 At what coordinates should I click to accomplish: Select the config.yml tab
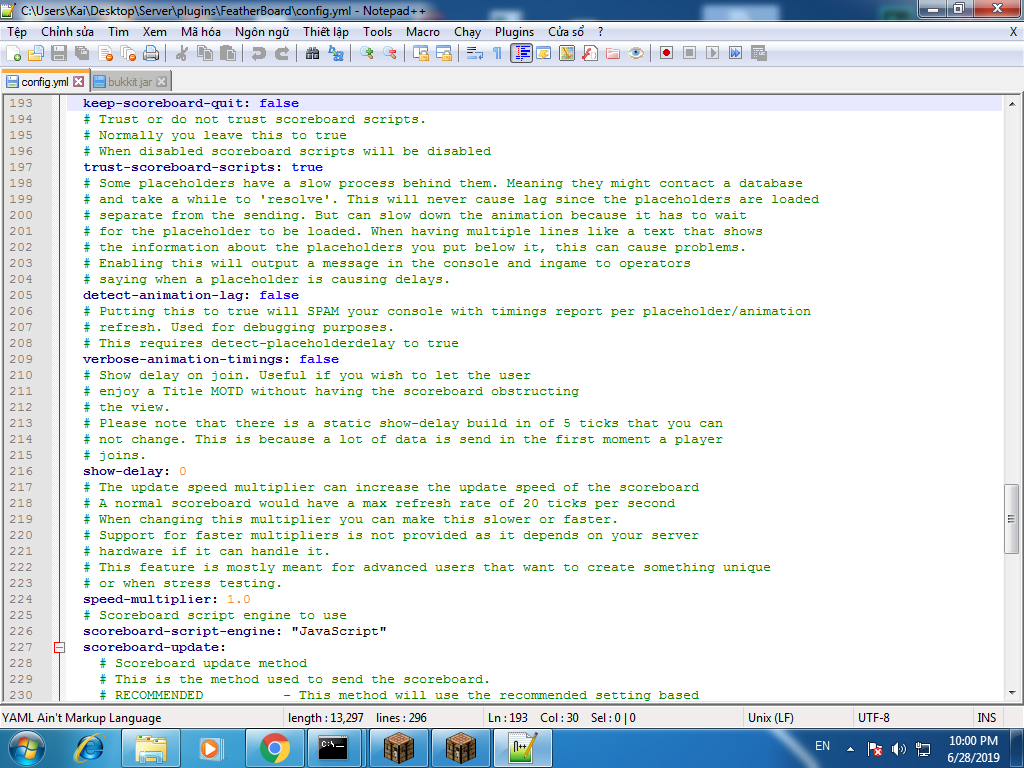coord(44,82)
